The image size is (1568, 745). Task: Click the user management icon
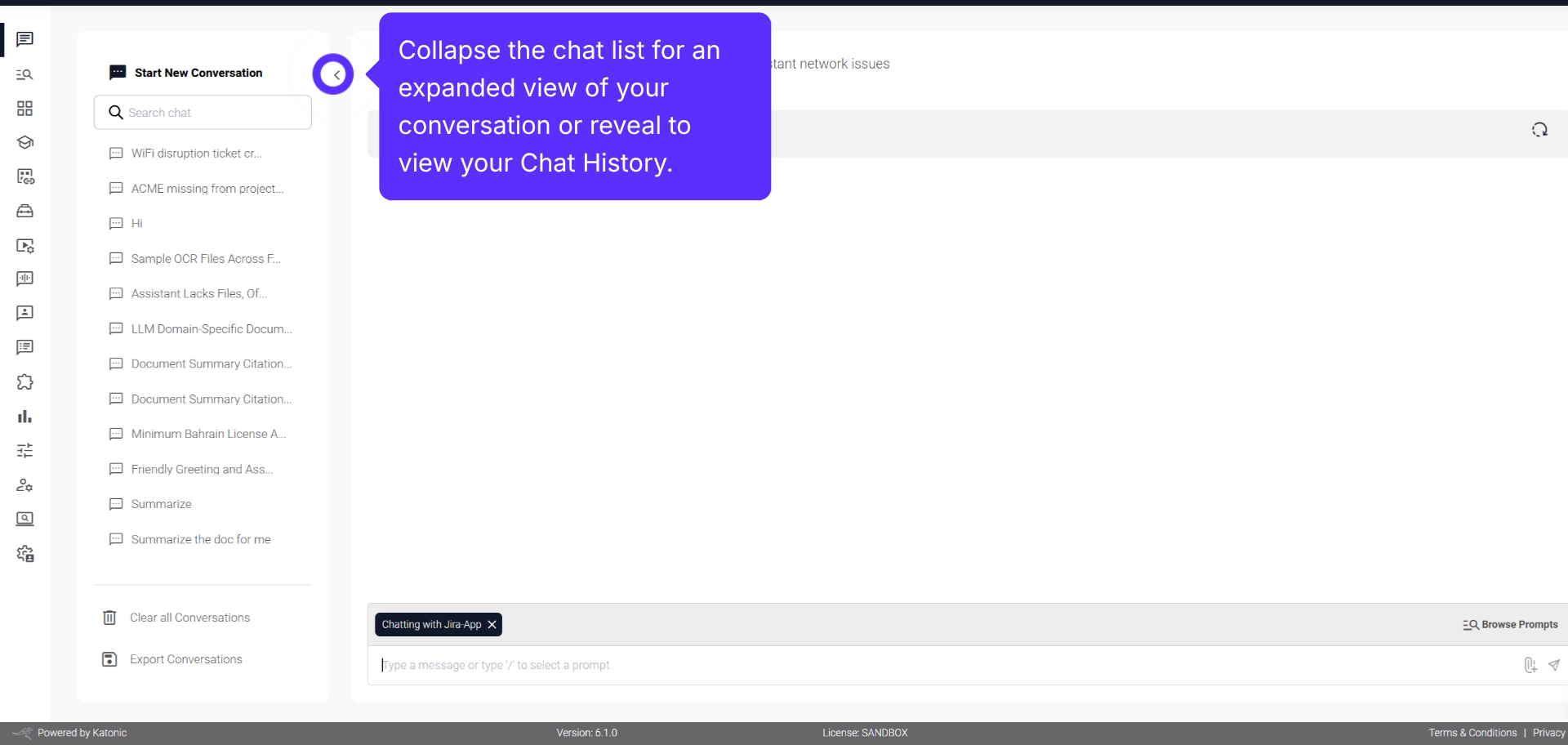24,484
